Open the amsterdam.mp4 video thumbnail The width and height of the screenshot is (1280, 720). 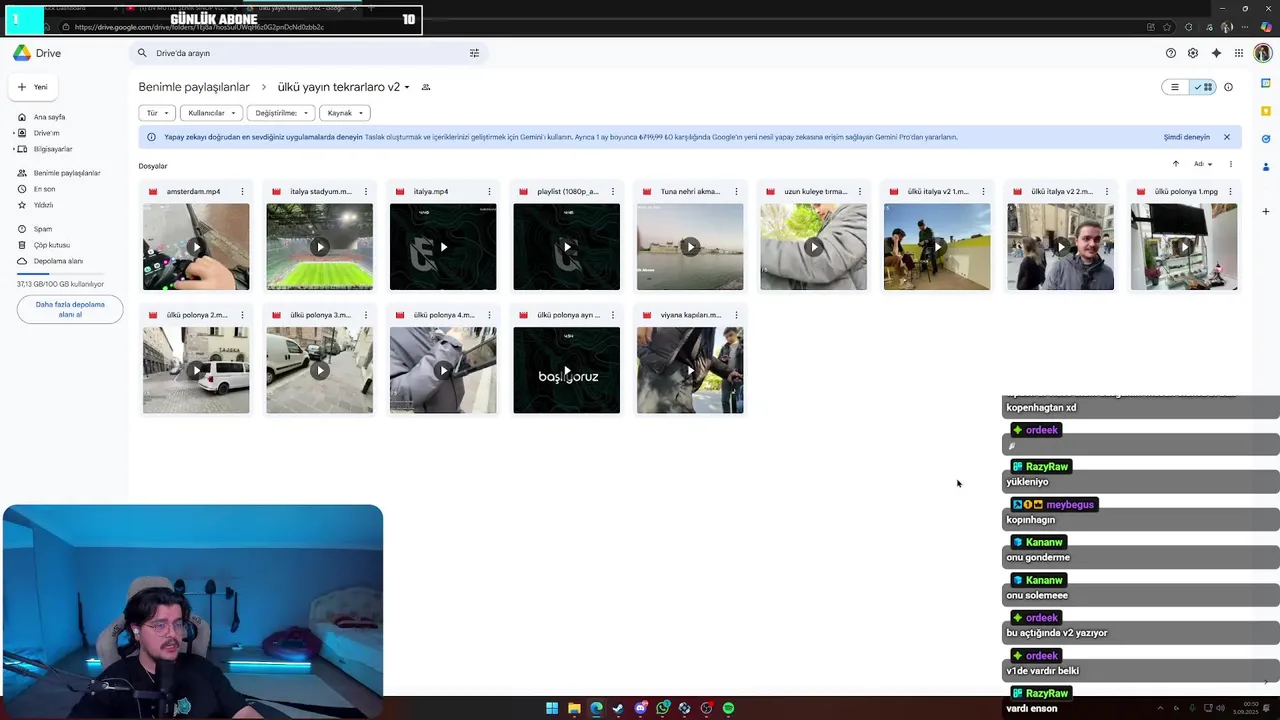click(196, 247)
